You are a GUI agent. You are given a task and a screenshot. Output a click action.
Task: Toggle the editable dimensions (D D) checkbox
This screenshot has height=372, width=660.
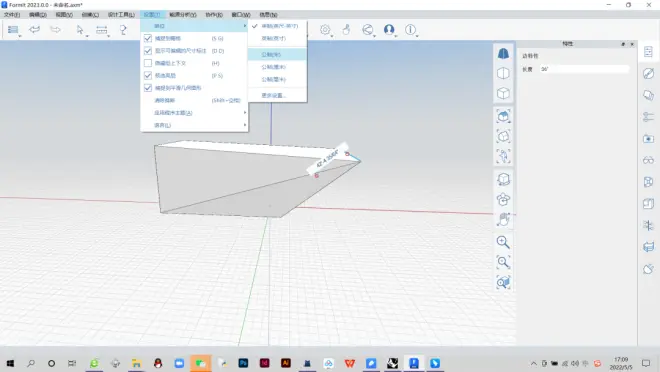pyautogui.click(x=148, y=51)
